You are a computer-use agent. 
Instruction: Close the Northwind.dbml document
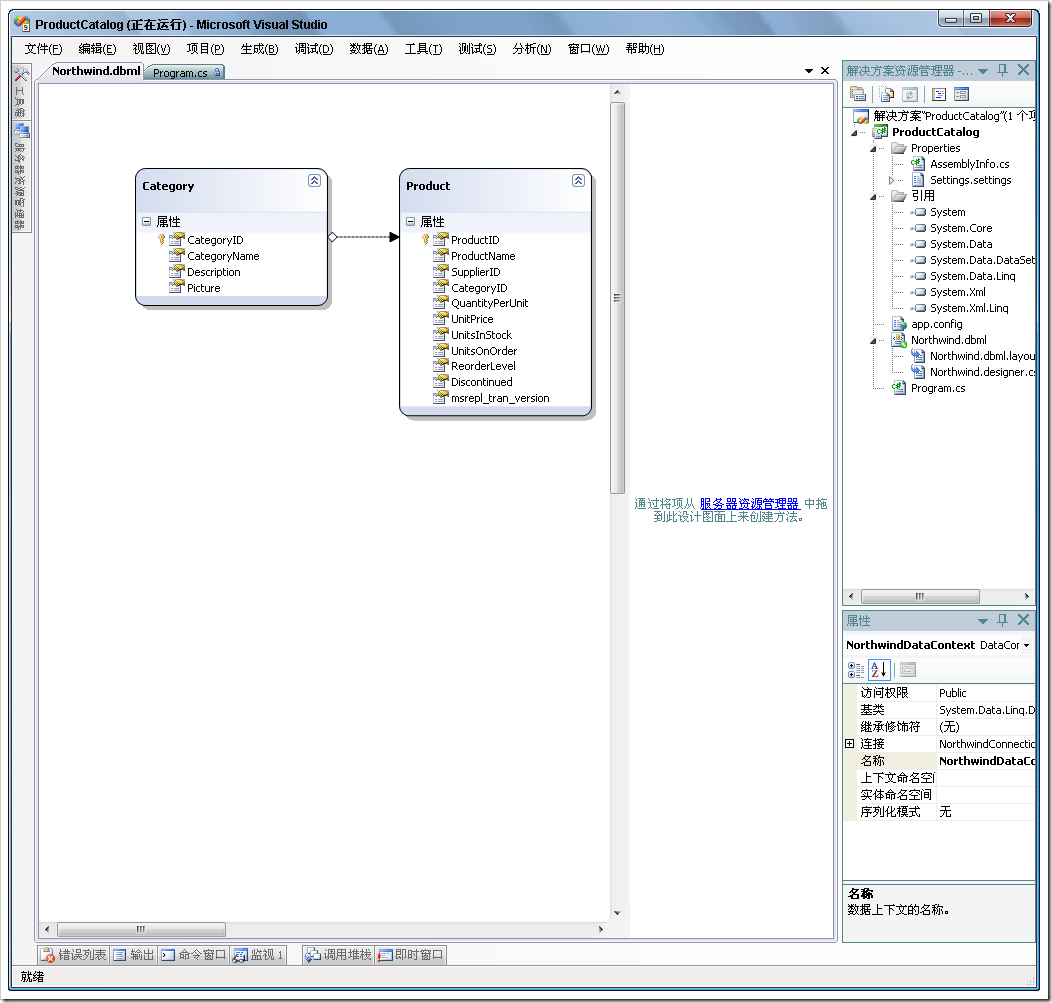click(x=825, y=70)
